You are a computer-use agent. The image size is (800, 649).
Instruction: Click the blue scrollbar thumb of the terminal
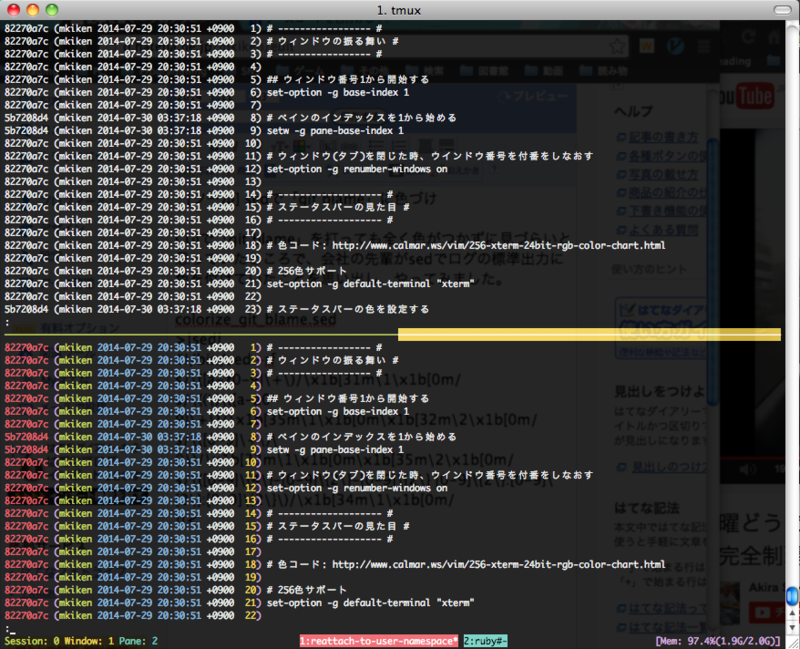[792, 595]
